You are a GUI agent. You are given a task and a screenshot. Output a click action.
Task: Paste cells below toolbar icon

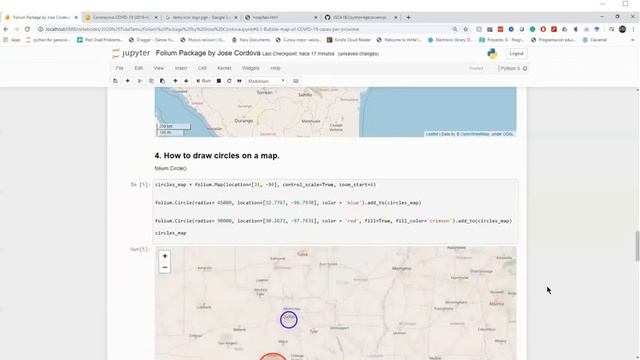[x=162, y=81]
